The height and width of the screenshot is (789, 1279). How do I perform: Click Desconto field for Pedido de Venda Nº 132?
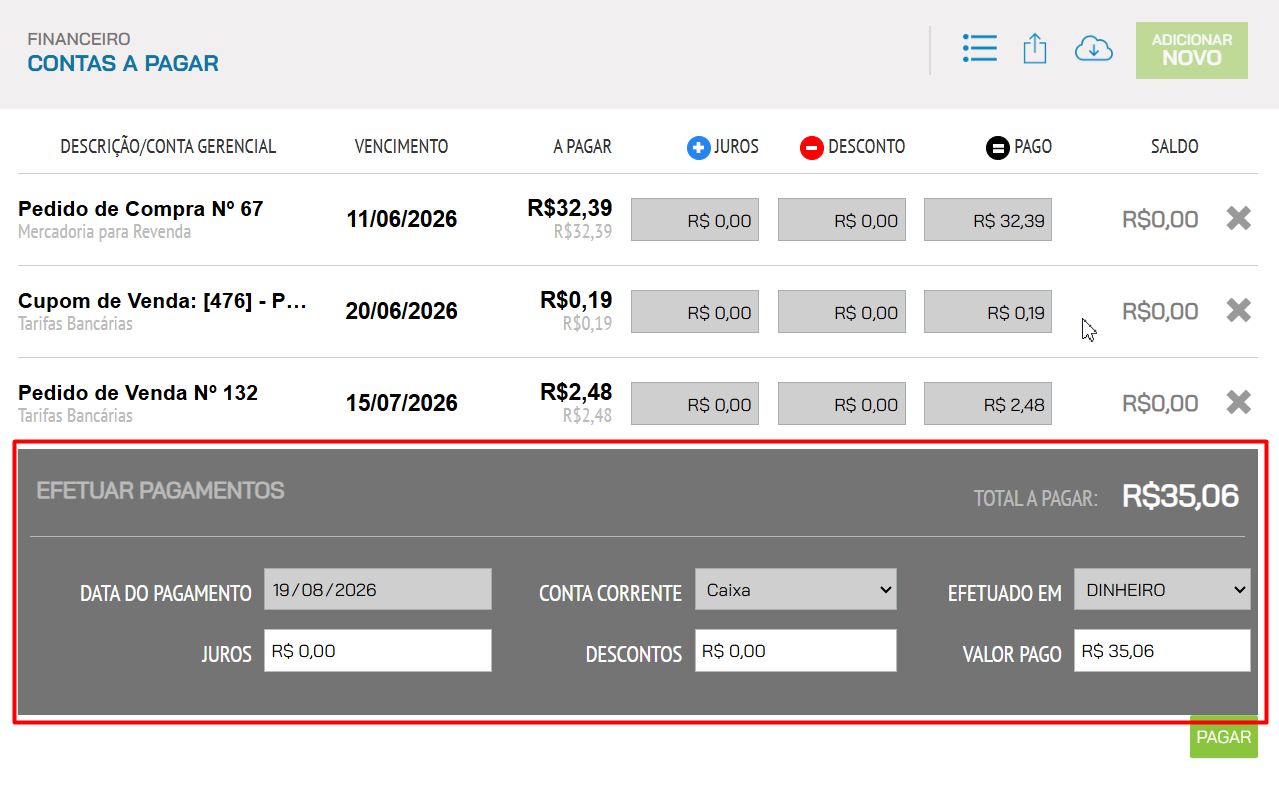[842, 404]
